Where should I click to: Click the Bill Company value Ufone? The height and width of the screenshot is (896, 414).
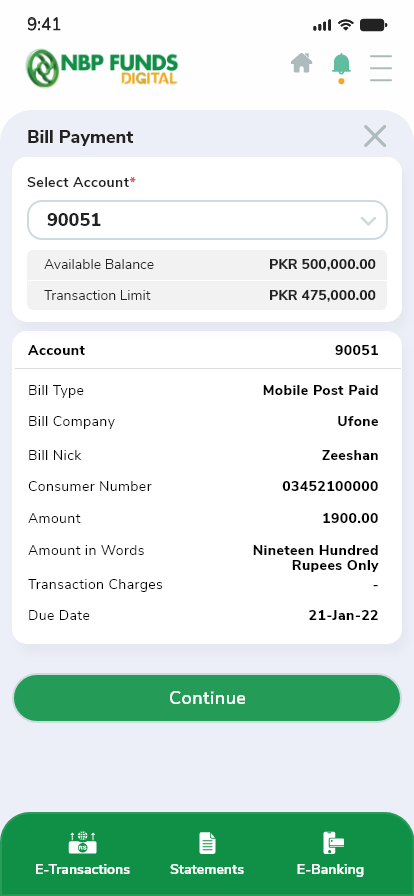[358, 421]
